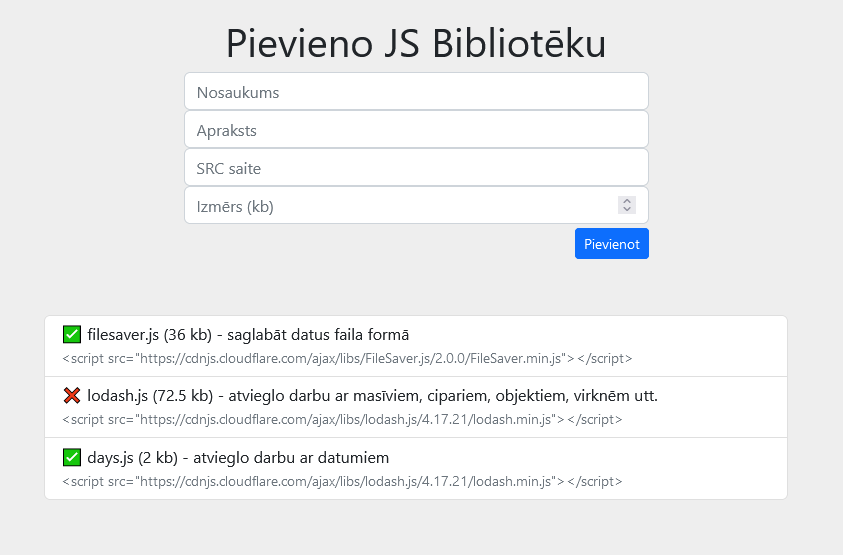Select the filesaver.js (36 kb) title text
The height and width of the screenshot is (555, 843).
[248, 335]
